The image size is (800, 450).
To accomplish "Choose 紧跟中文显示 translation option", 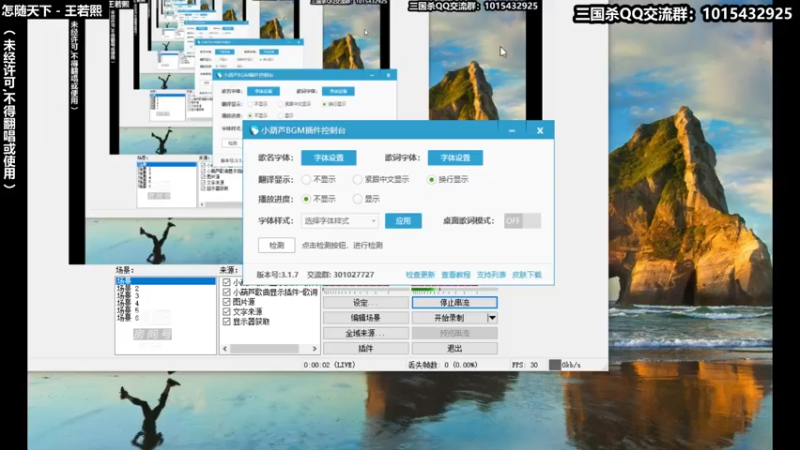I will 357,180.
